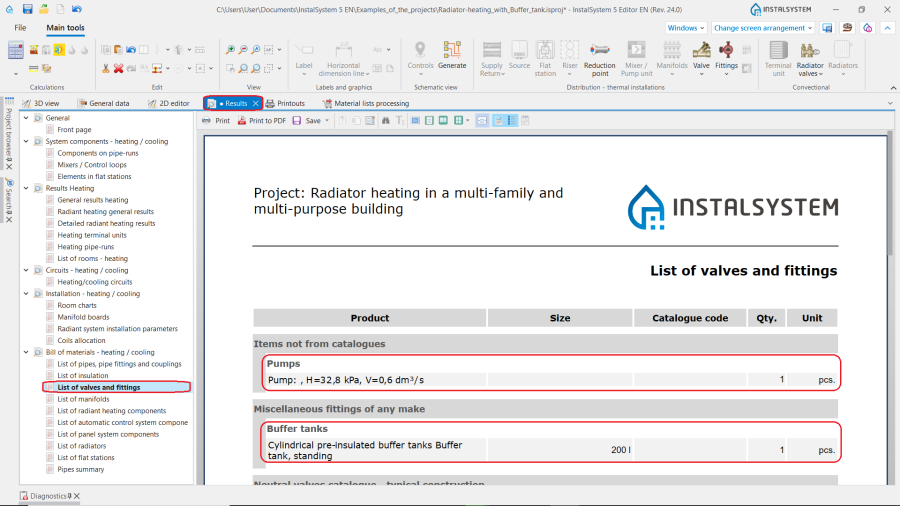Image resolution: width=900 pixels, height=506 pixels.
Task: Delete selection with the red X icon
Action: pyautogui.click(x=118, y=68)
